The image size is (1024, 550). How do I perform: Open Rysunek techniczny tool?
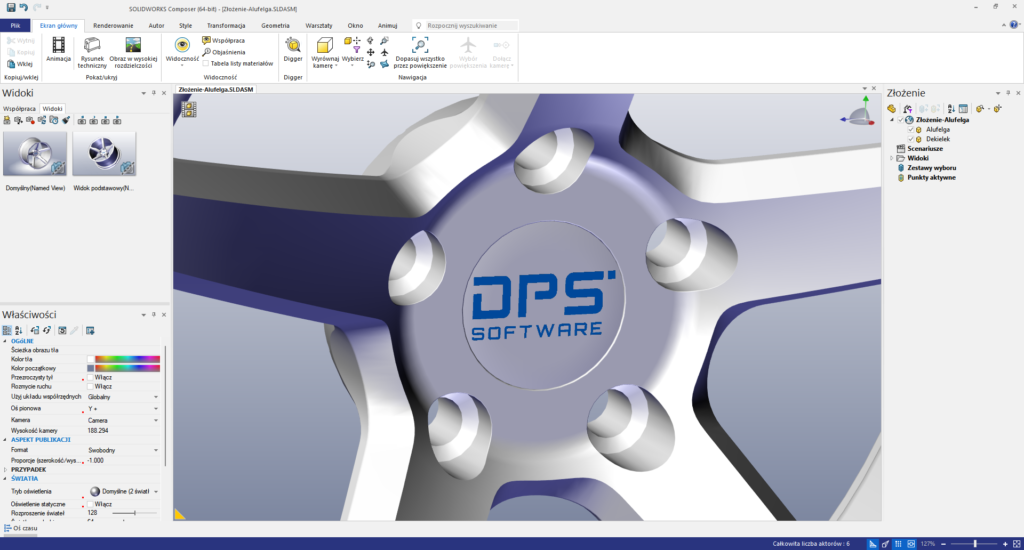coord(93,45)
